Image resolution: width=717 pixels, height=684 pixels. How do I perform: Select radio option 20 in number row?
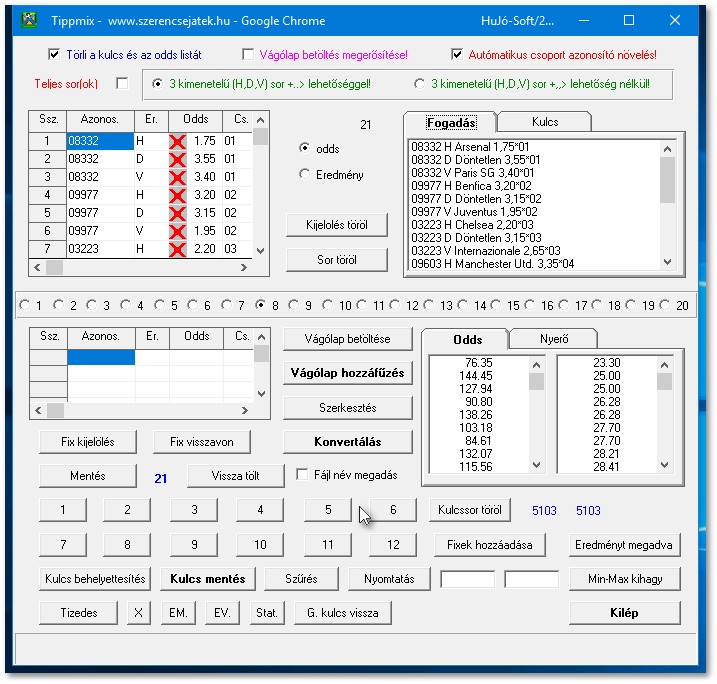click(x=665, y=305)
